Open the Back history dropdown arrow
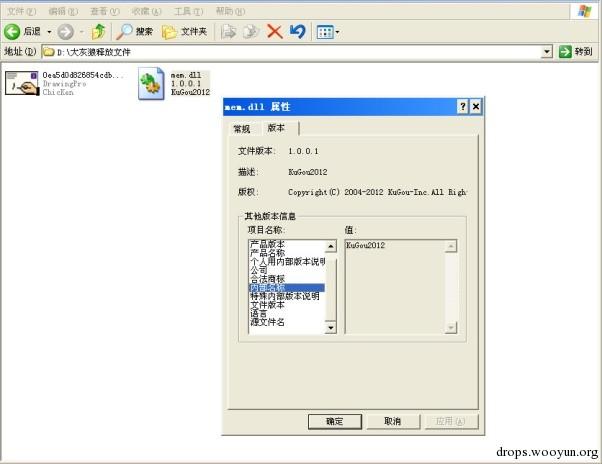 (x=49, y=32)
